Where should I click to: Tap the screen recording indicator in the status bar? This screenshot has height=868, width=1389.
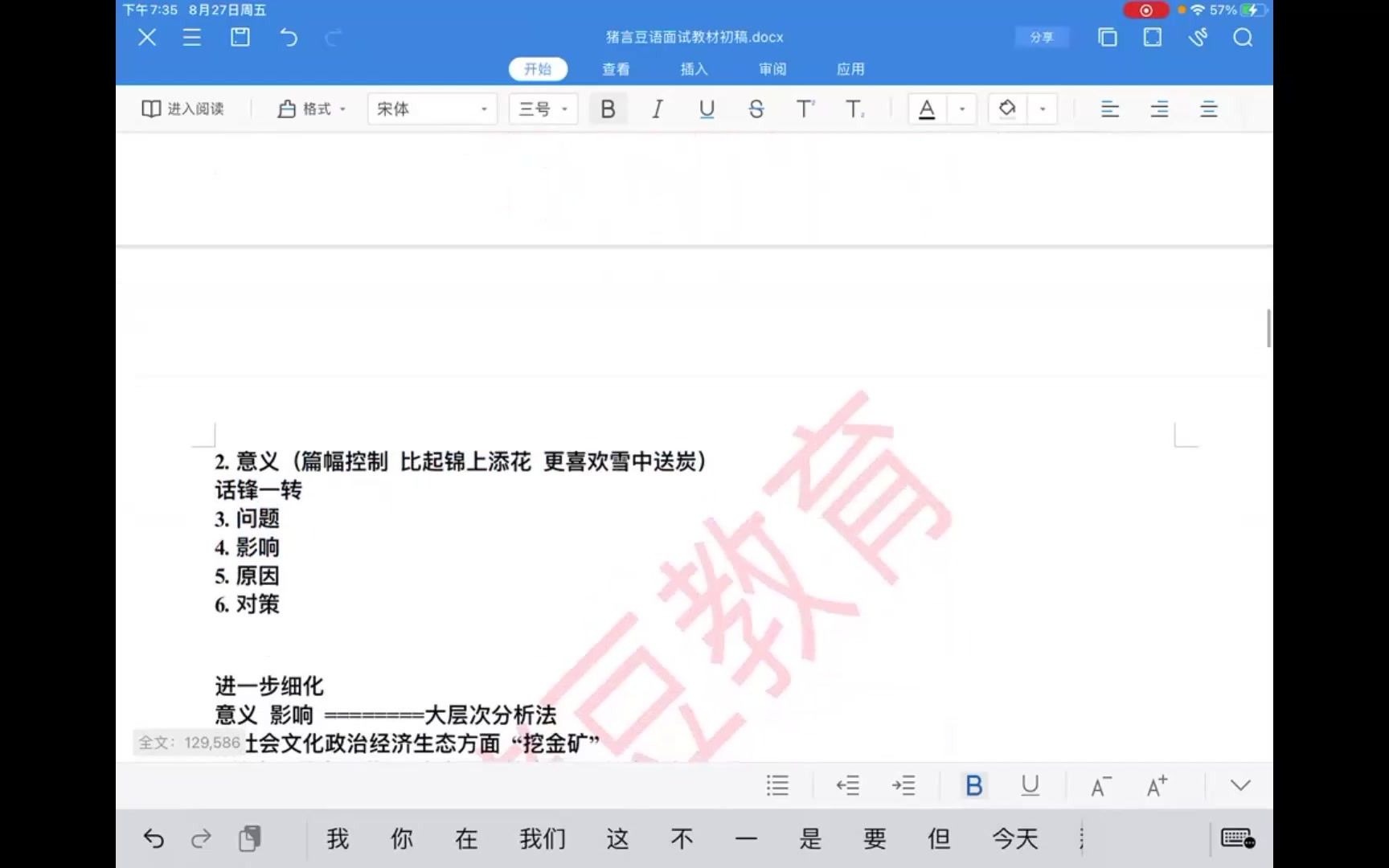1145,10
